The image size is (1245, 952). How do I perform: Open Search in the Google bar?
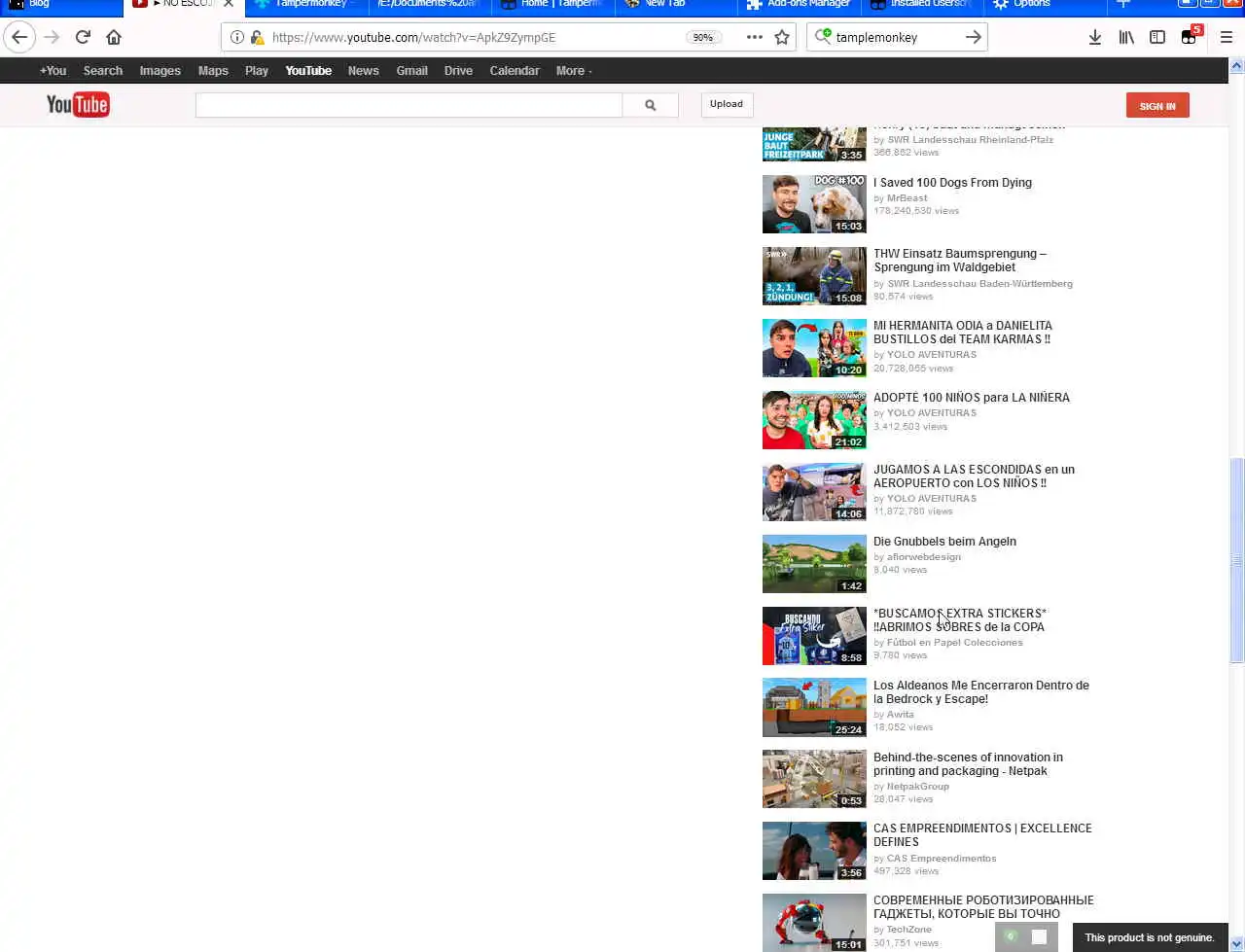point(103,71)
